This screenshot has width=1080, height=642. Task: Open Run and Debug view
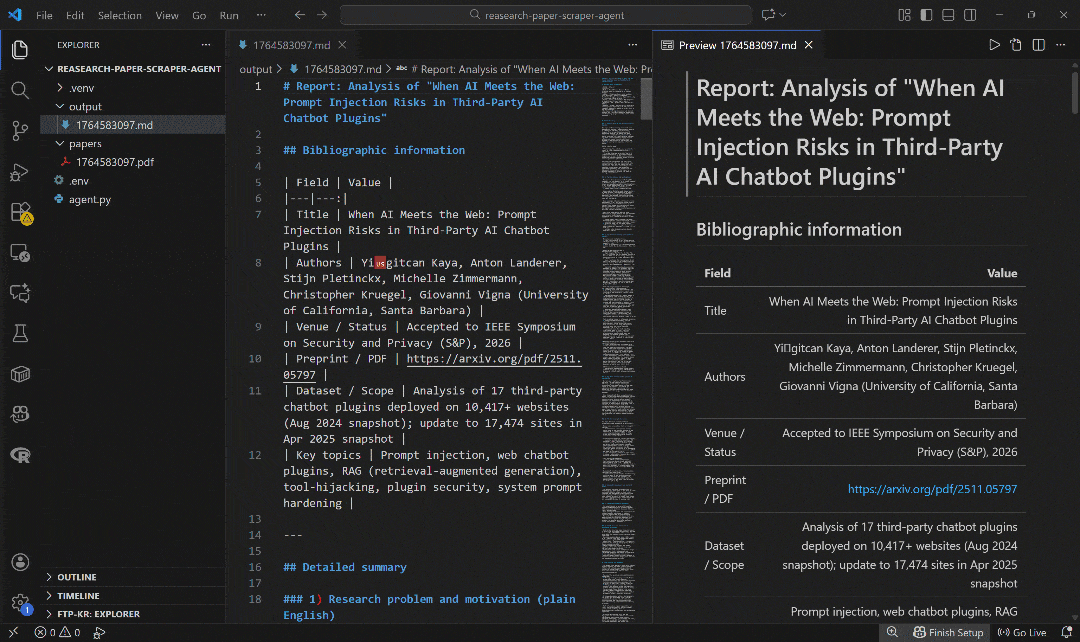click(x=20, y=172)
